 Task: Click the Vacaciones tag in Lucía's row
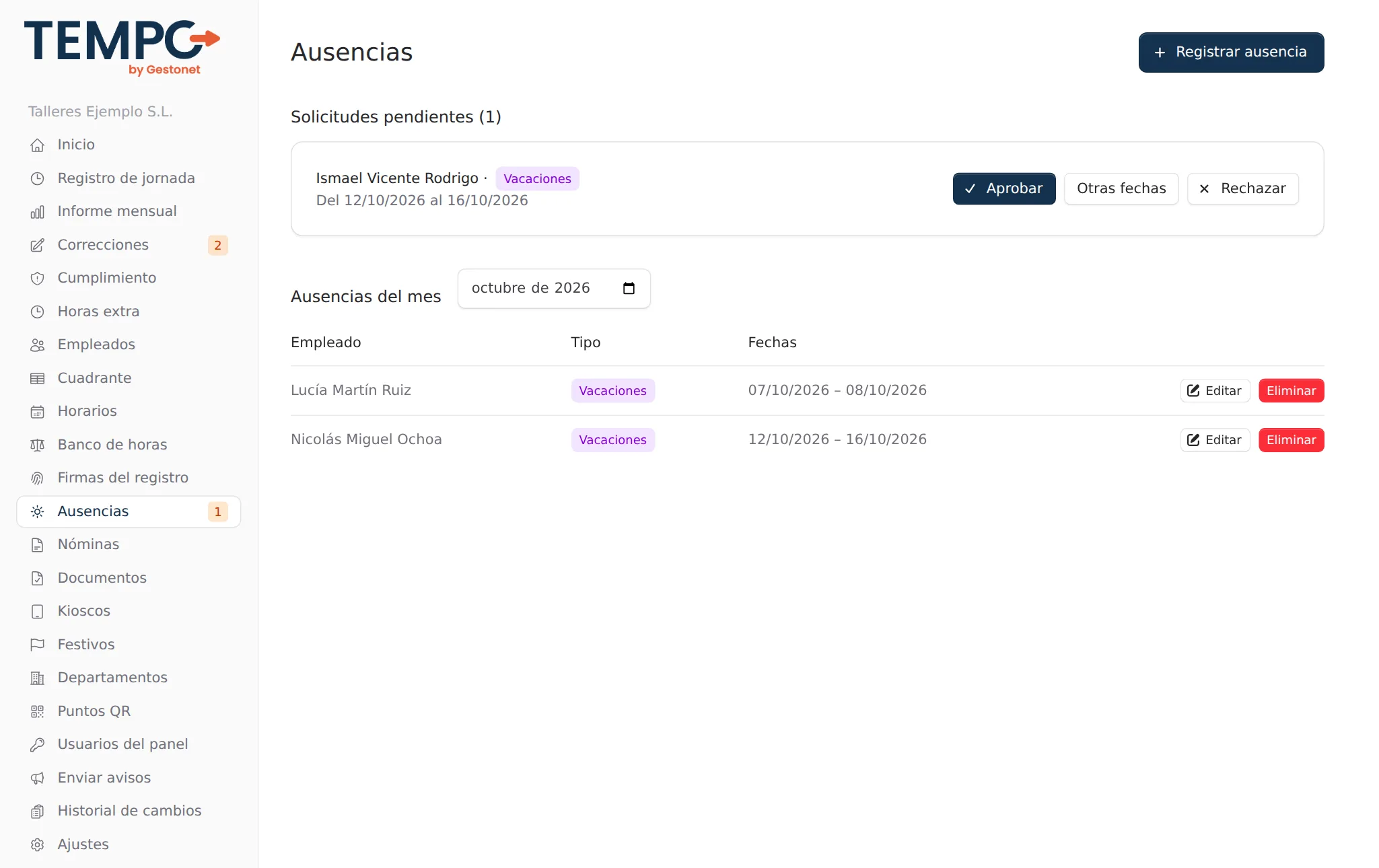(x=612, y=391)
